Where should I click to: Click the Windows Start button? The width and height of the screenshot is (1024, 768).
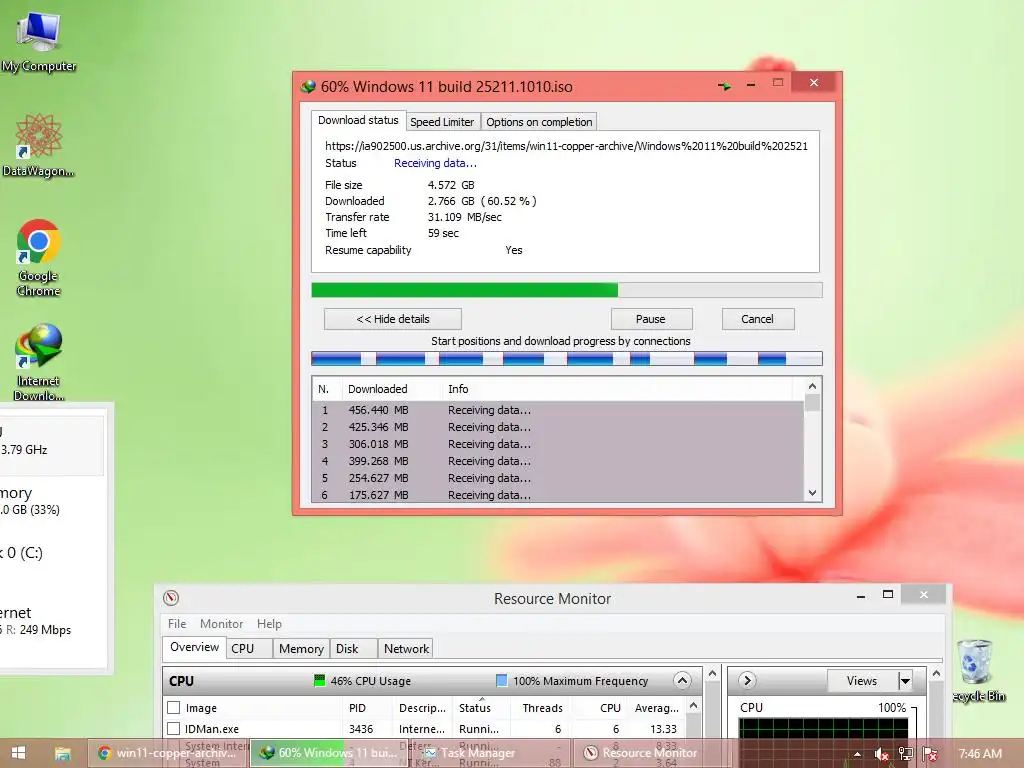18,753
